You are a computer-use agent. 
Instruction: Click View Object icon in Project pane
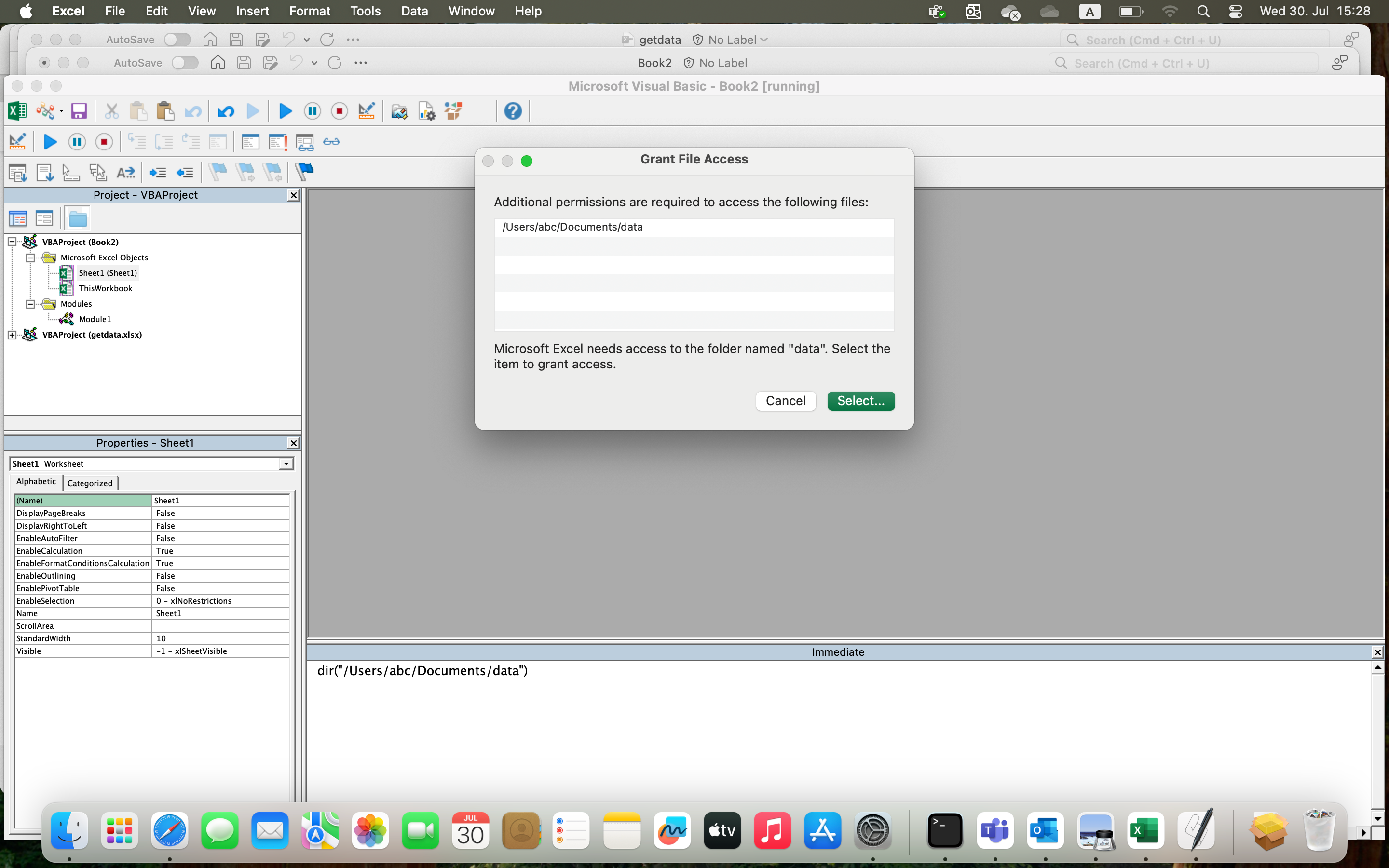(44, 219)
